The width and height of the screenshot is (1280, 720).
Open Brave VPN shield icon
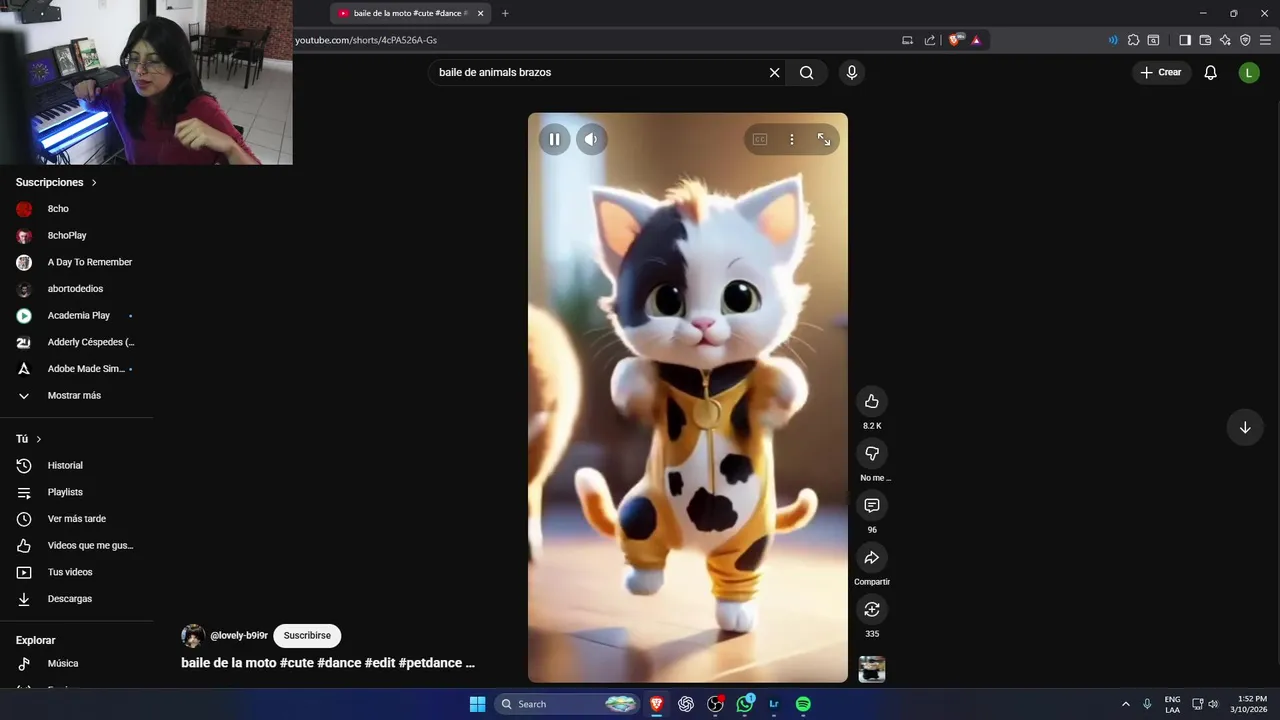point(1245,40)
